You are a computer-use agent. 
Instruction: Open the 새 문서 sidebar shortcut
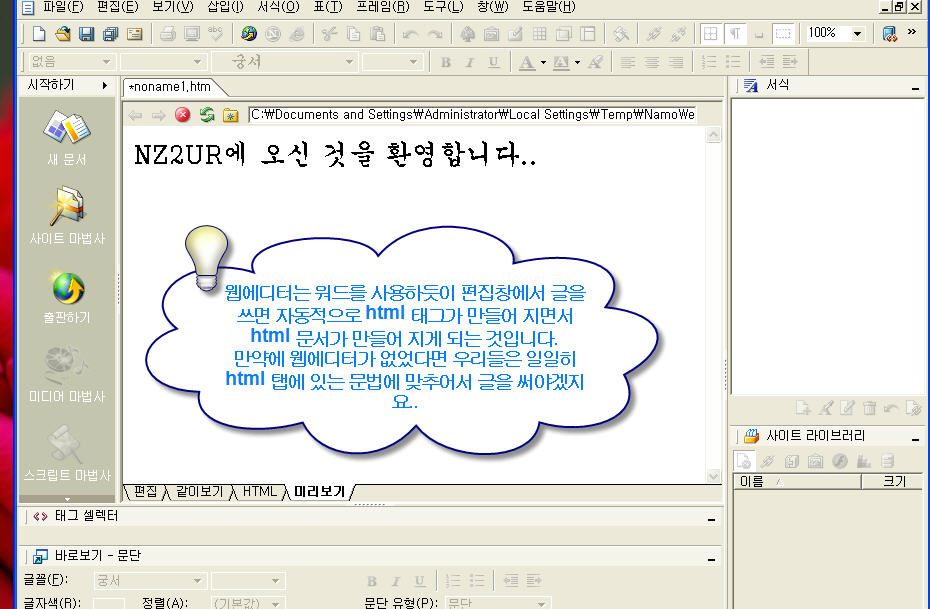pos(67,138)
